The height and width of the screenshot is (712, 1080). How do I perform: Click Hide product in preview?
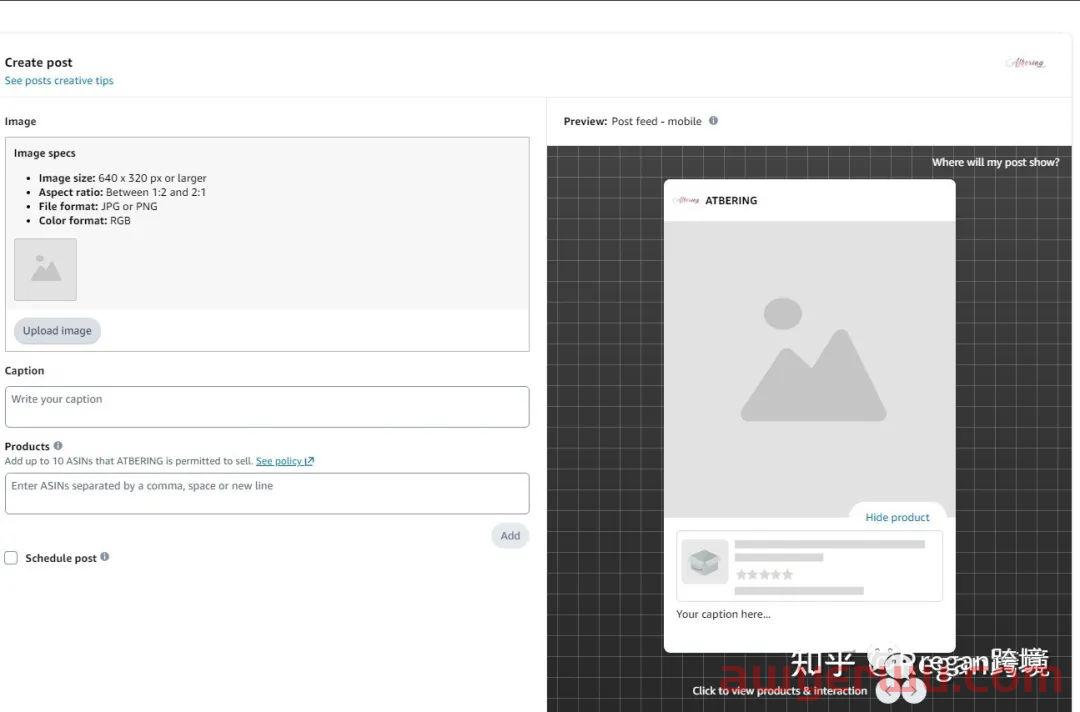click(x=897, y=517)
